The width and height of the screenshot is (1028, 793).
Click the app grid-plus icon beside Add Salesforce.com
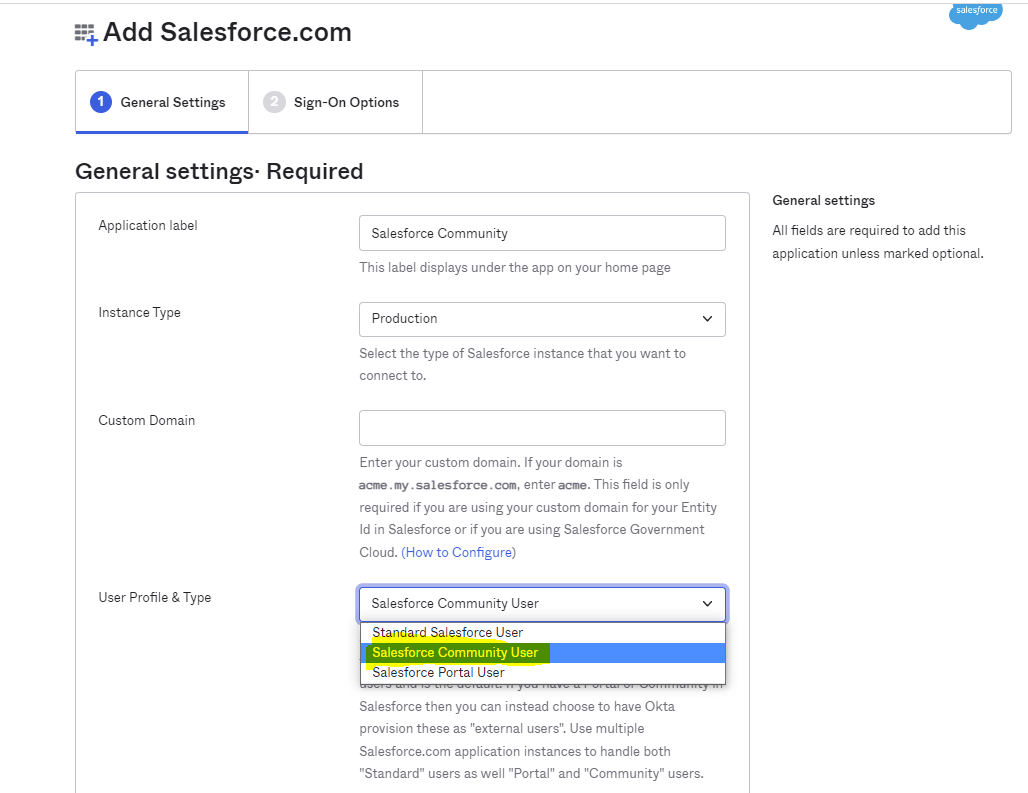[87, 32]
